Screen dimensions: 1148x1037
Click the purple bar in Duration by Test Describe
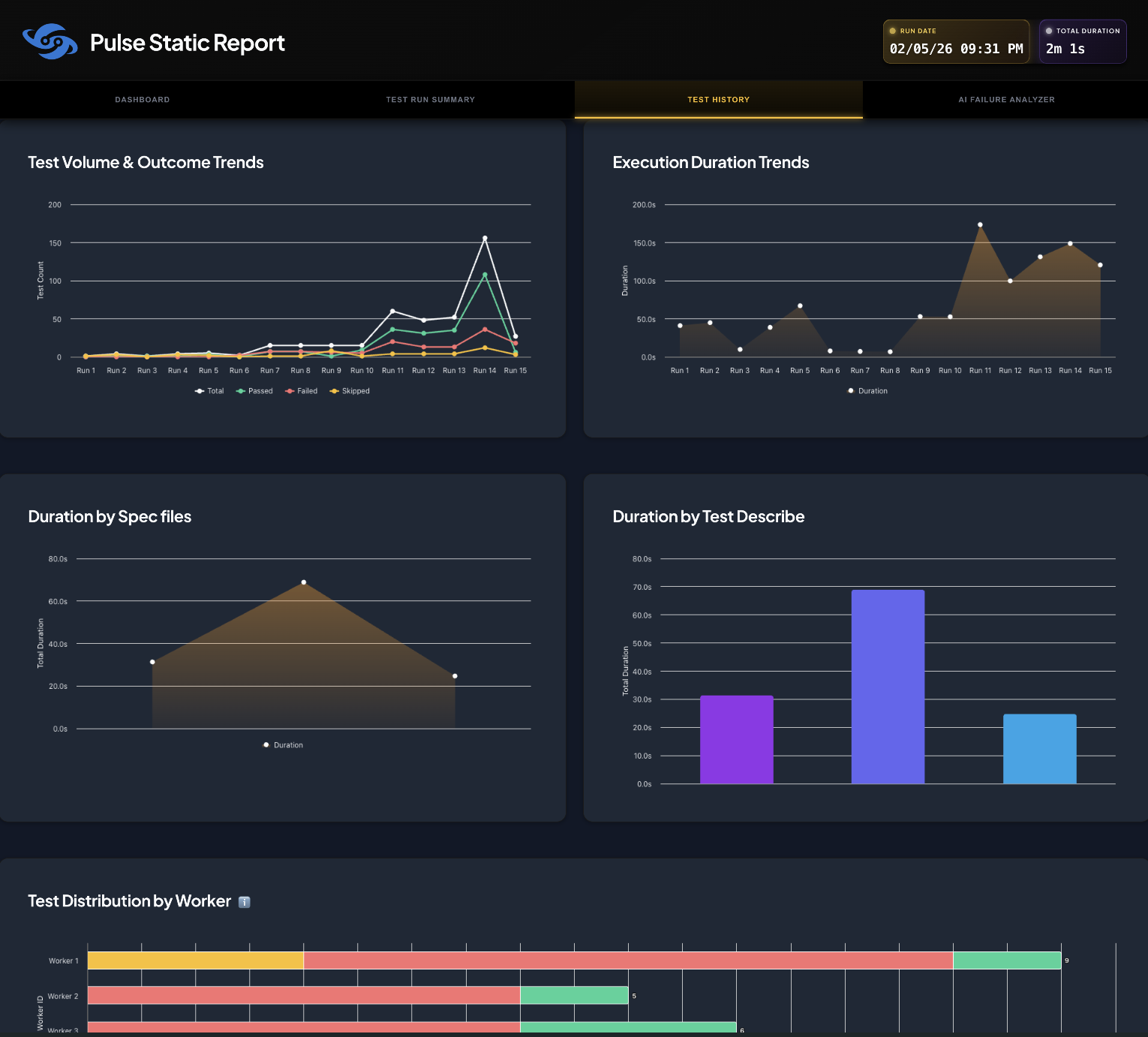[x=736, y=739]
